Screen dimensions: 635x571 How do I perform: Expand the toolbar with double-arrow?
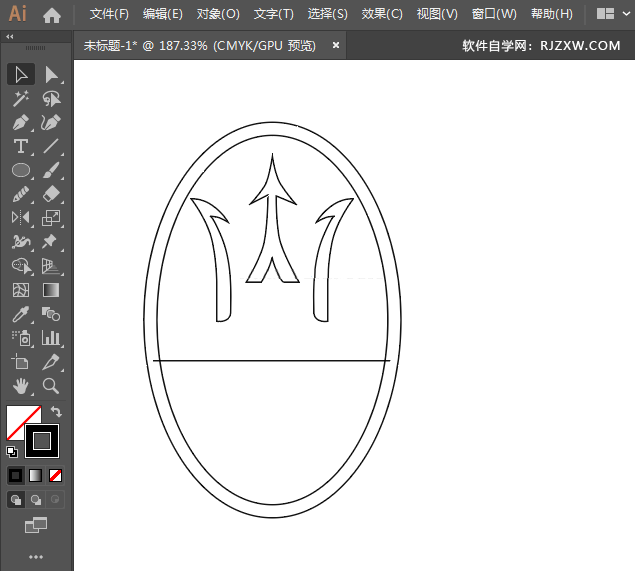[x=10, y=37]
